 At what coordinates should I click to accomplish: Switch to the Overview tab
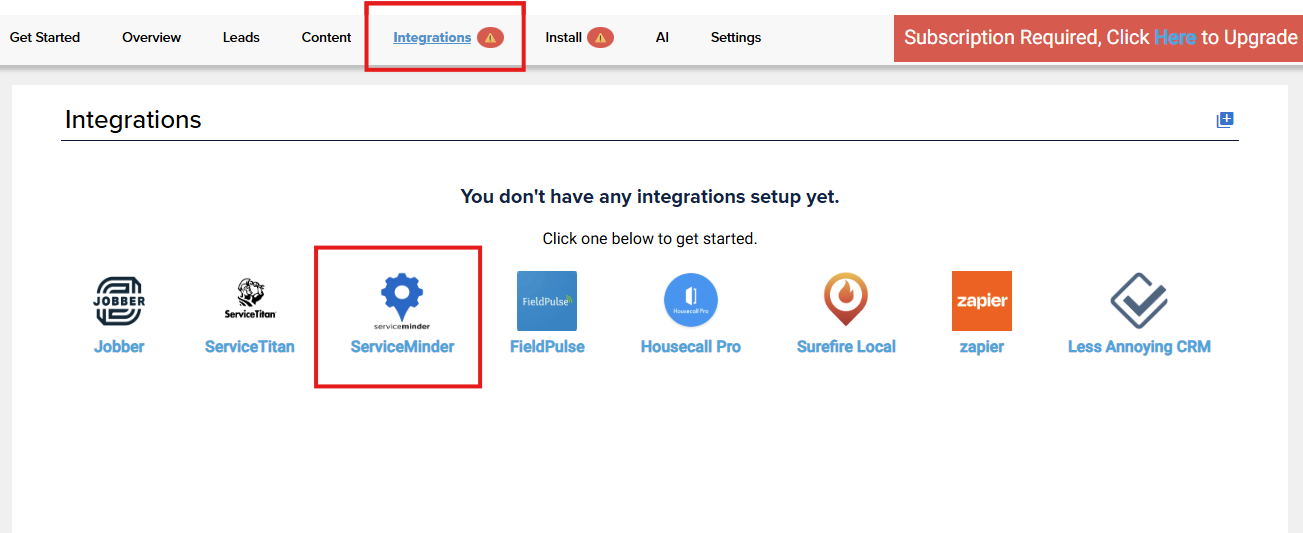(x=152, y=38)
